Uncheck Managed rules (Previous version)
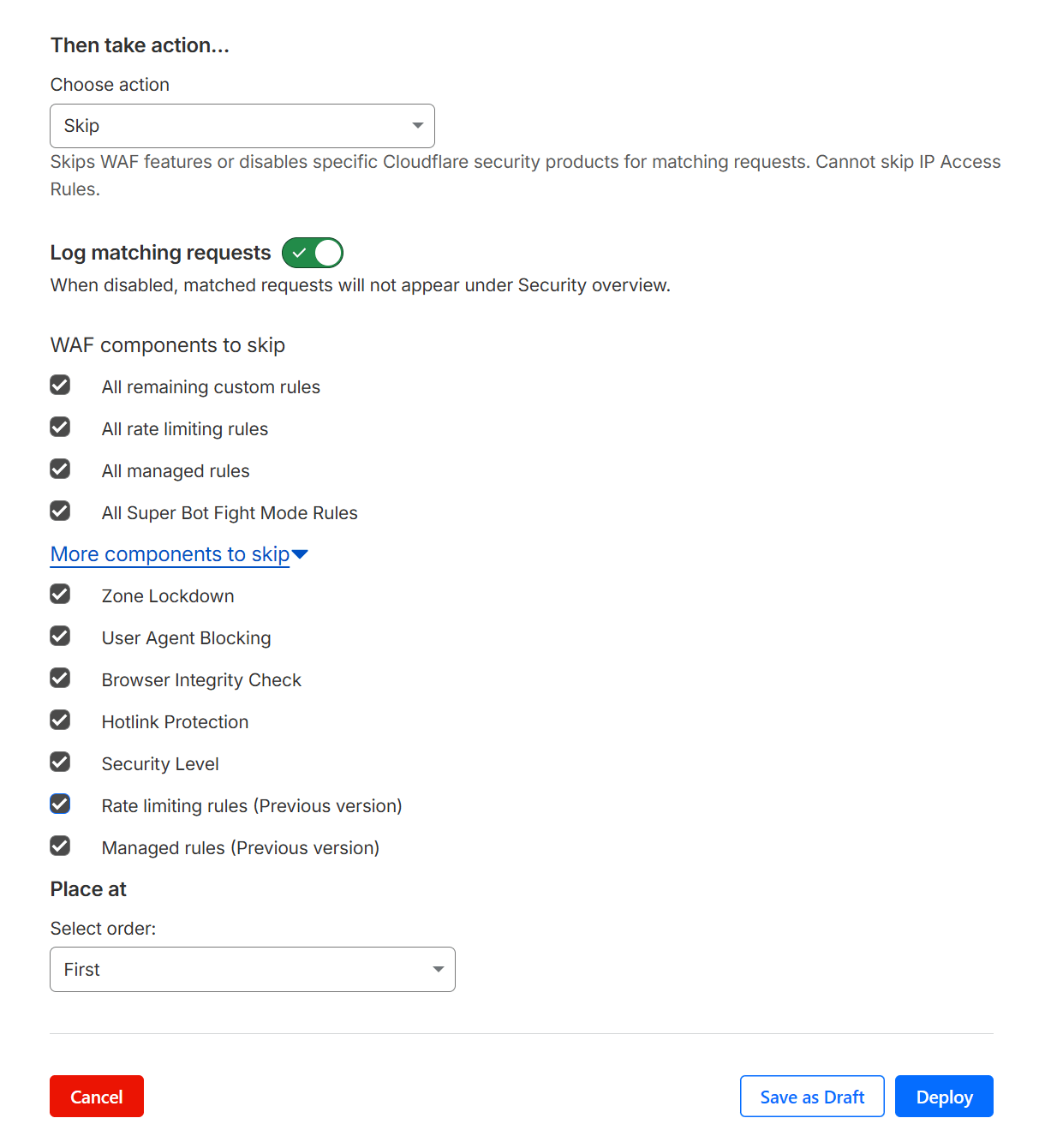Screen dimensions: 1045x1148 tap(60, 846)
